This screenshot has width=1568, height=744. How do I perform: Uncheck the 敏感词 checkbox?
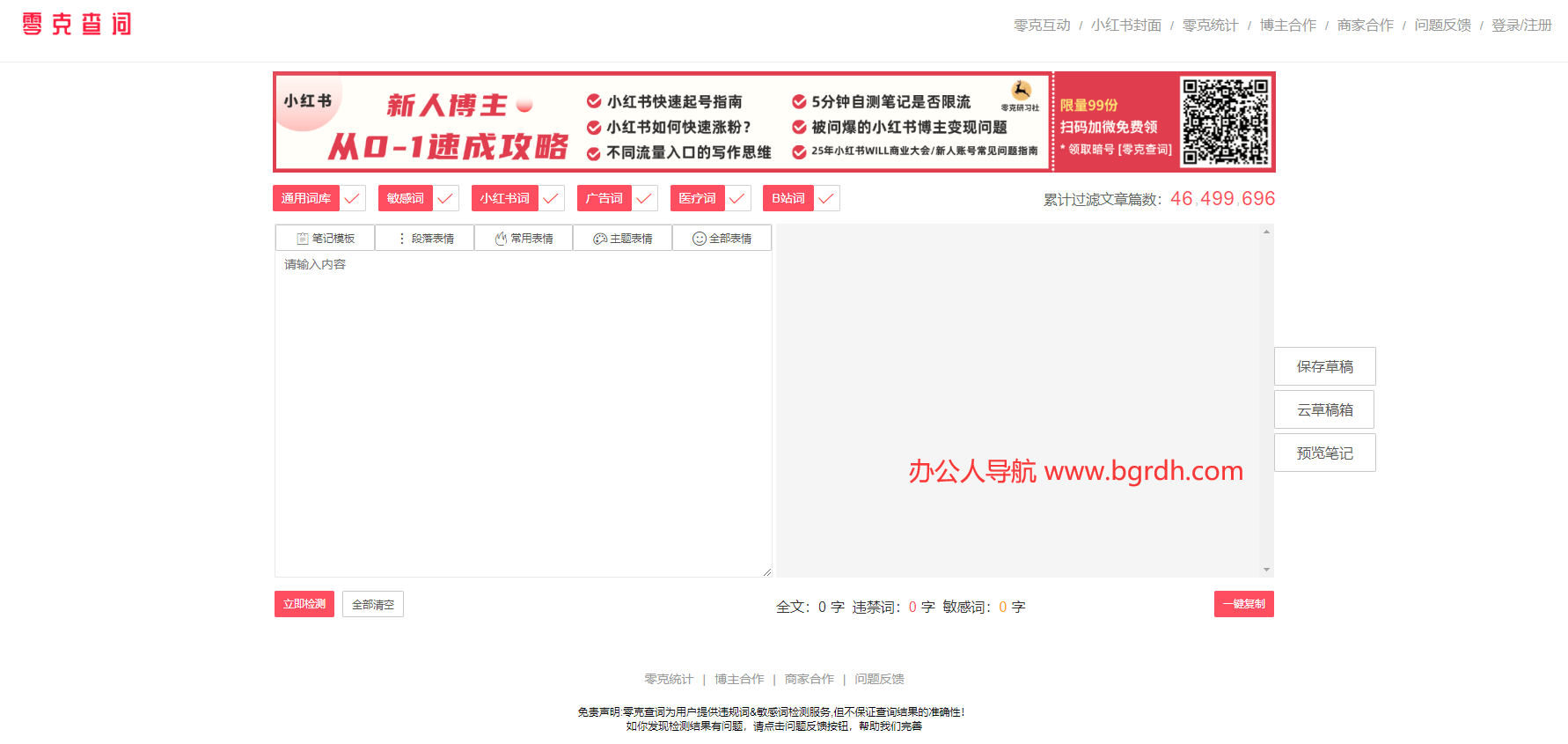(445, 198)
